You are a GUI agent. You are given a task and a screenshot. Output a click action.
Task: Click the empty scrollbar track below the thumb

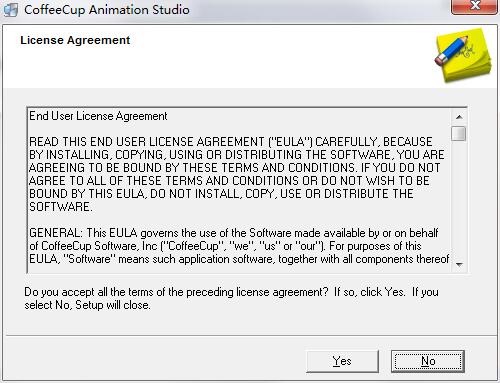(x=459, y=200)
